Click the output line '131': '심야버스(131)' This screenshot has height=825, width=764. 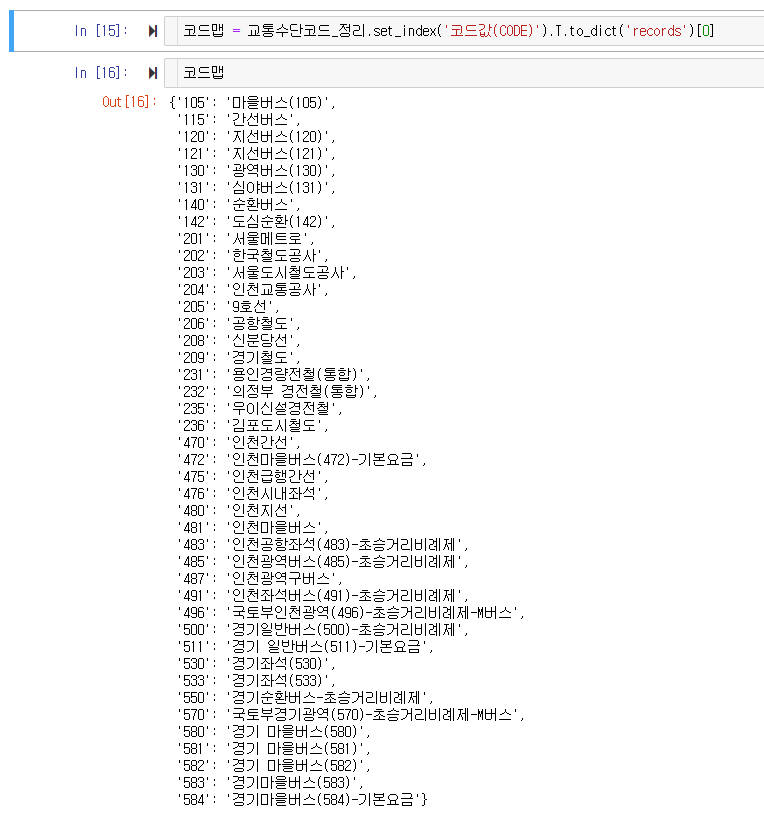(x=256, y=188)
